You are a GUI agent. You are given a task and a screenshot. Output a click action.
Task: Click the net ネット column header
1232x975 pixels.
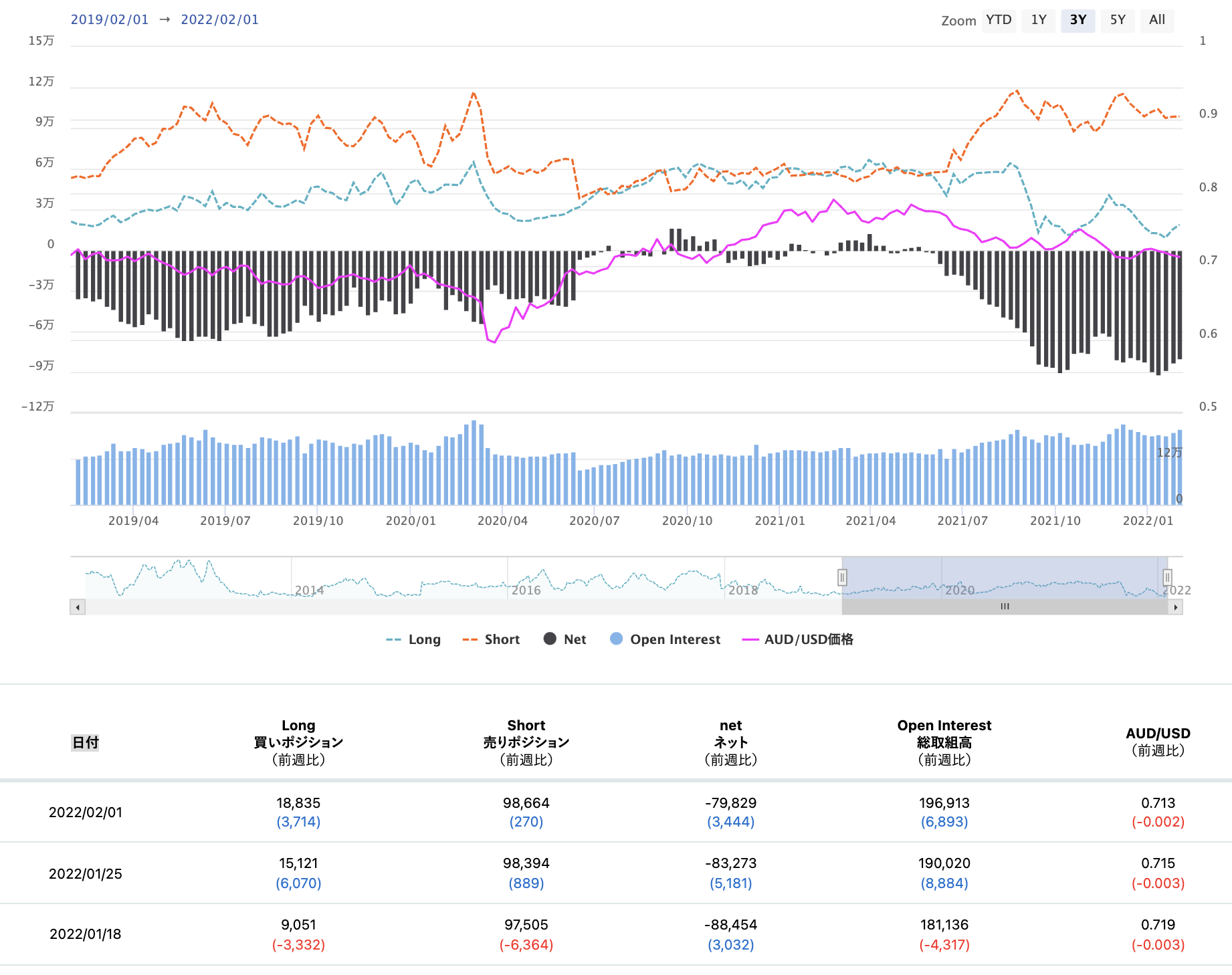[x=731, y=742]
